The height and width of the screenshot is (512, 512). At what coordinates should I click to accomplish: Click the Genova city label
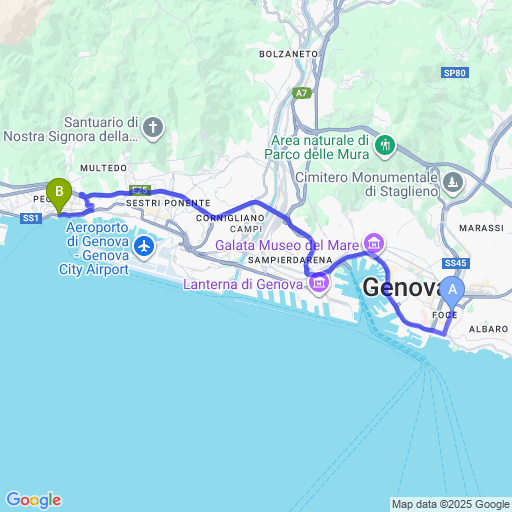[x=402, y=287]
